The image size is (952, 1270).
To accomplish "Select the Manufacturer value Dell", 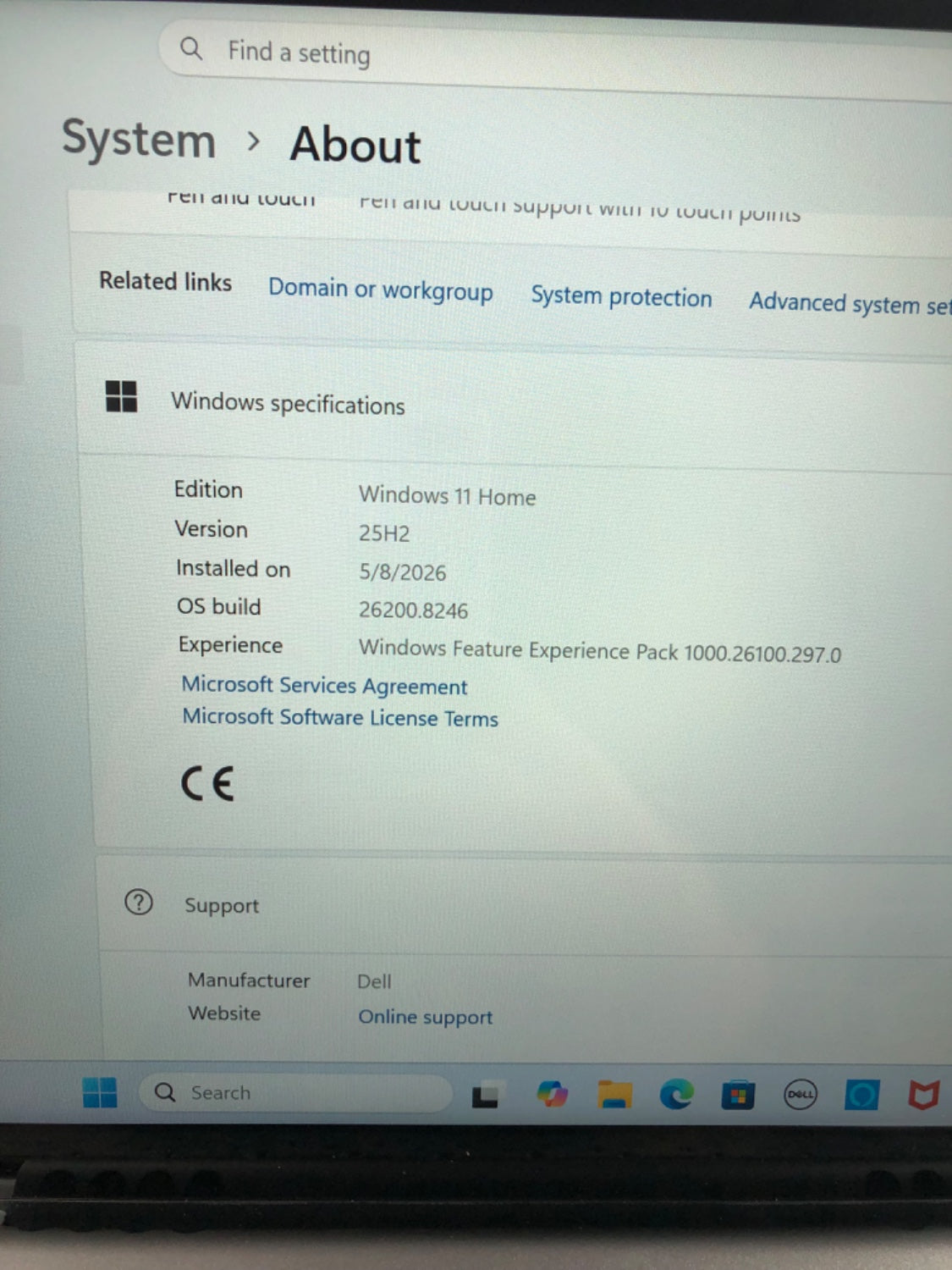I will [374, 981].
